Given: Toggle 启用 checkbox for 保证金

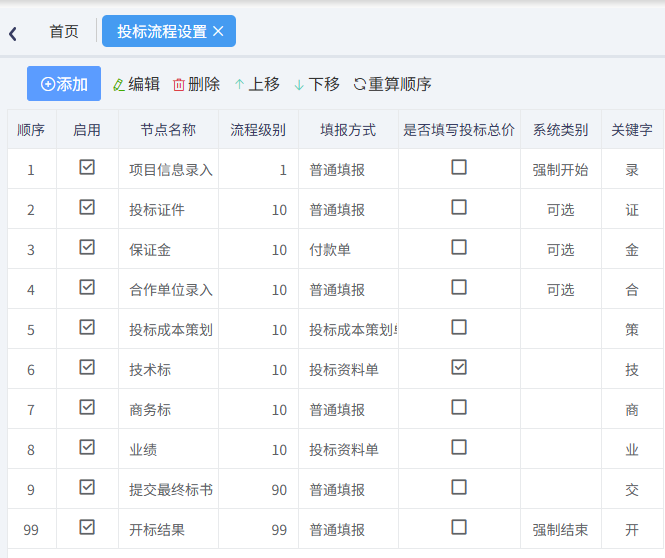Looking at the screenshot, I should [87, 247].
